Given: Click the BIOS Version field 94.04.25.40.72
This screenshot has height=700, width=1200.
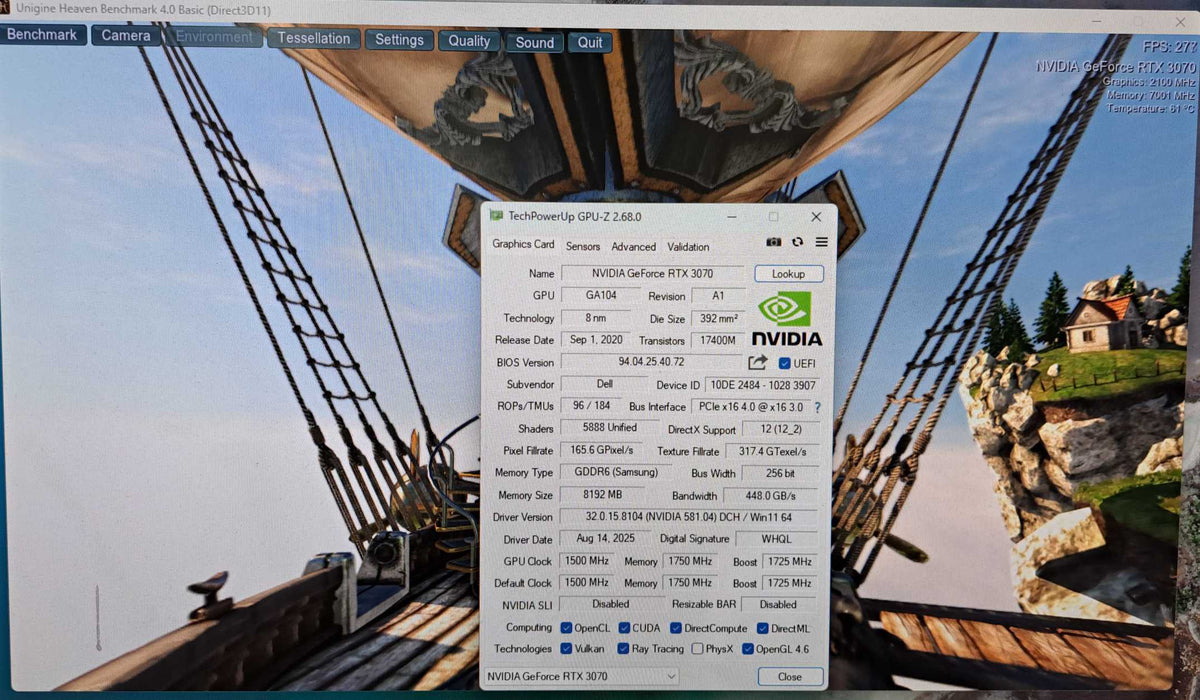Looking at the screenshot, I should (651, 361).
